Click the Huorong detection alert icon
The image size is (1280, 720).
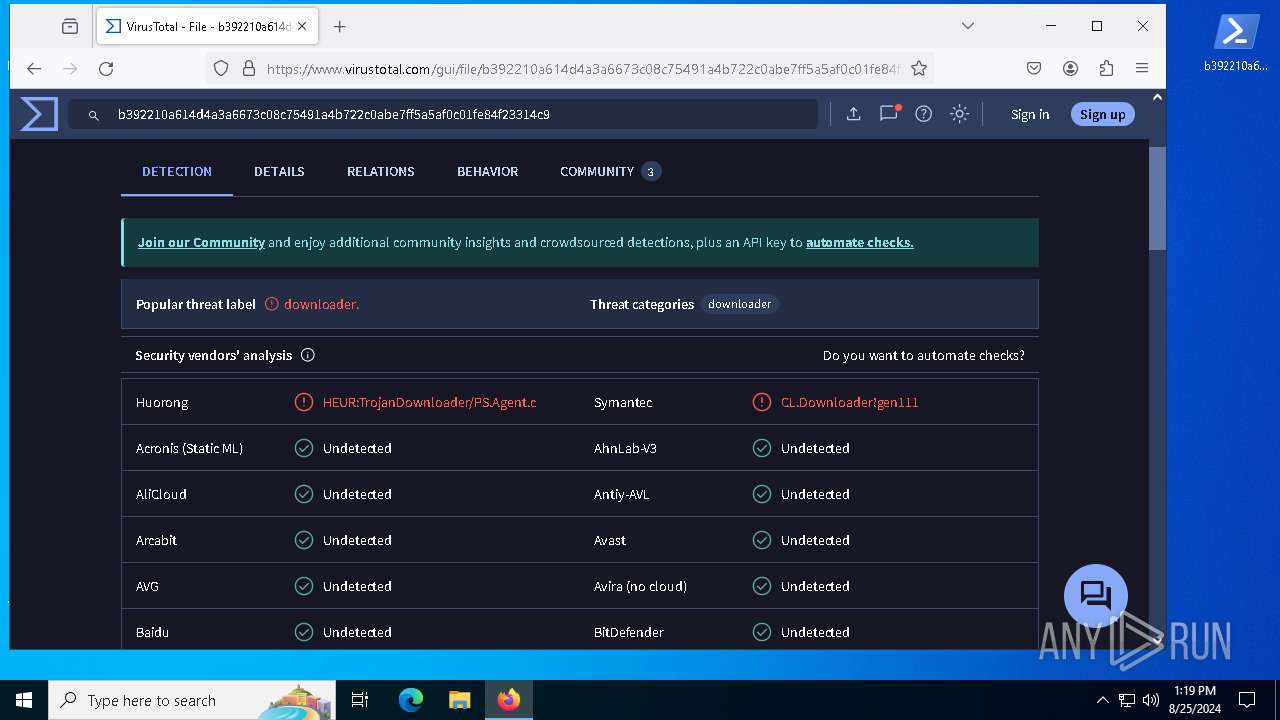click(304, 402)
